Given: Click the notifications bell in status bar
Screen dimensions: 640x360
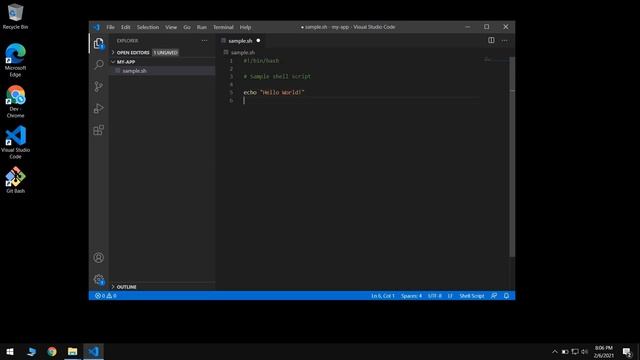Looking at the screenshot, I should coord(507,296).
